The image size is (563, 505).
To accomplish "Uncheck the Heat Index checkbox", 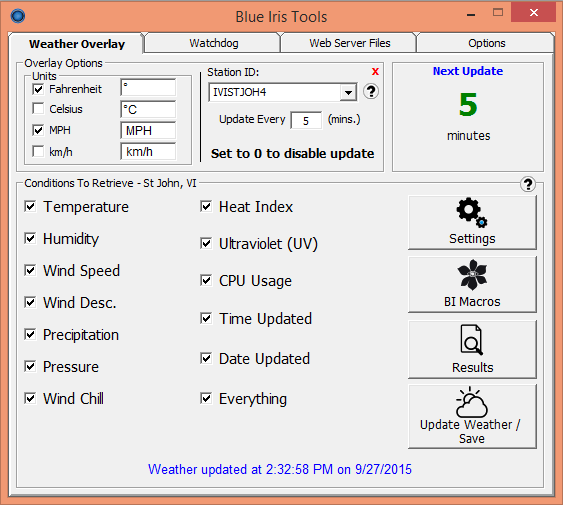I will tap(206, 207).
